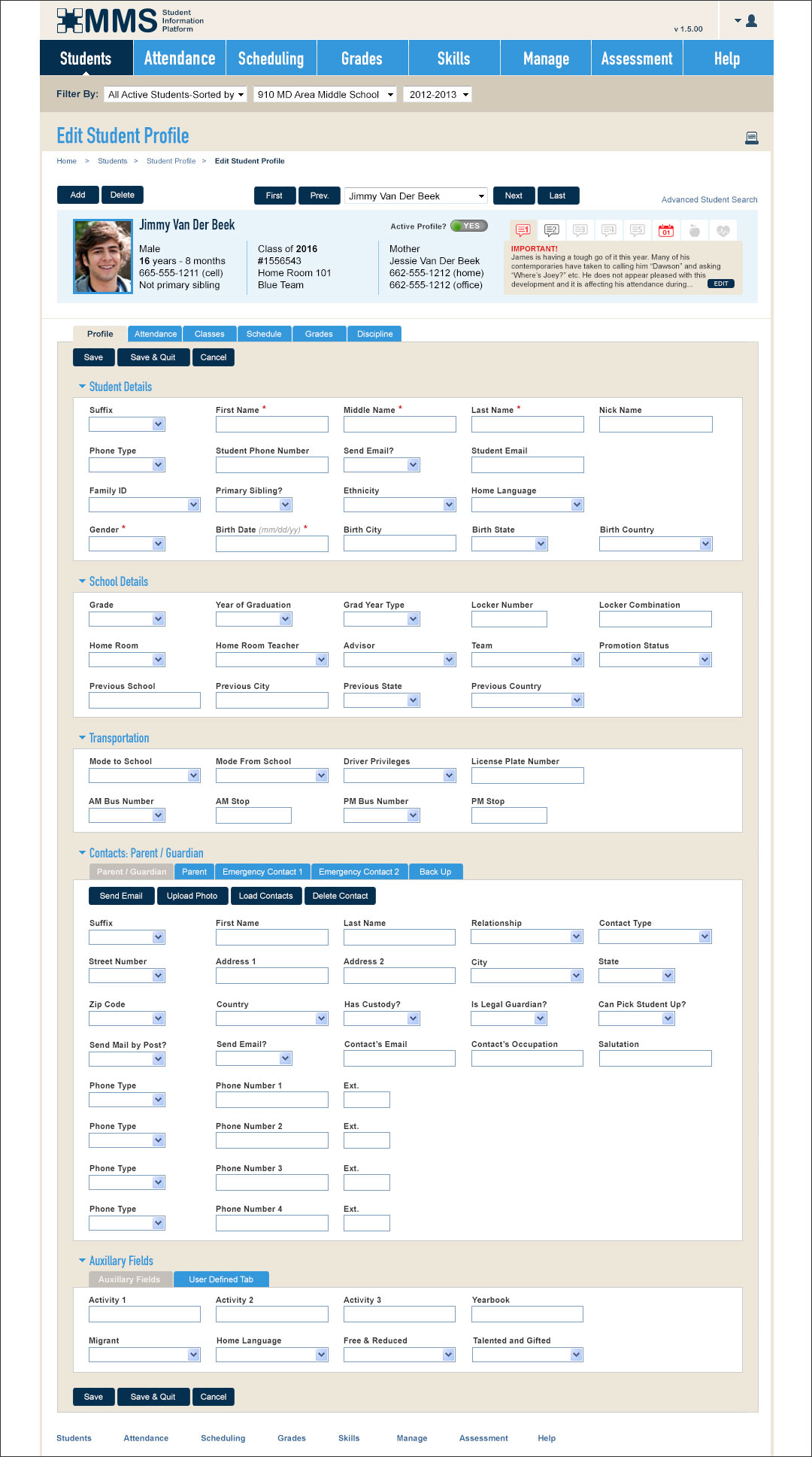This screenshot has height=1457, width=812.
Task: Click the Load Contacts button
Action: (265, 896)
